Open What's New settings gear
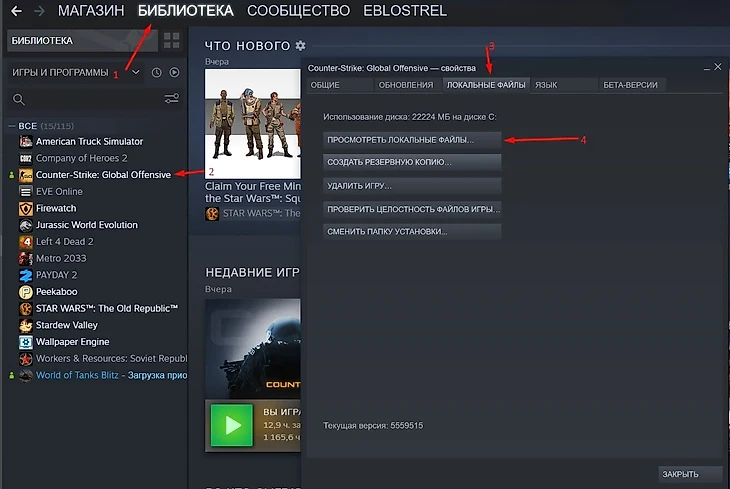Image resolution: width=730 pixels, height=489 pixels. [301, 46]
